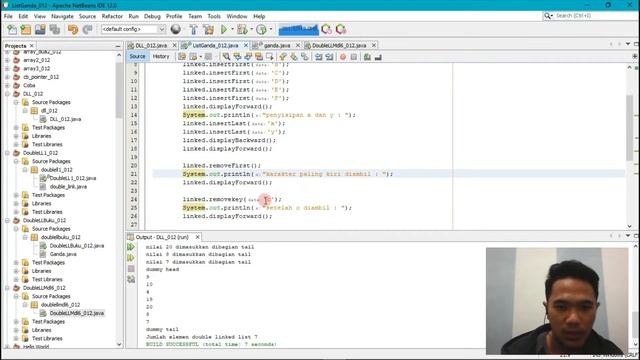Viewport: 640px width, 360px height.
Task: Expand the Coba project node
Action: 7,85
